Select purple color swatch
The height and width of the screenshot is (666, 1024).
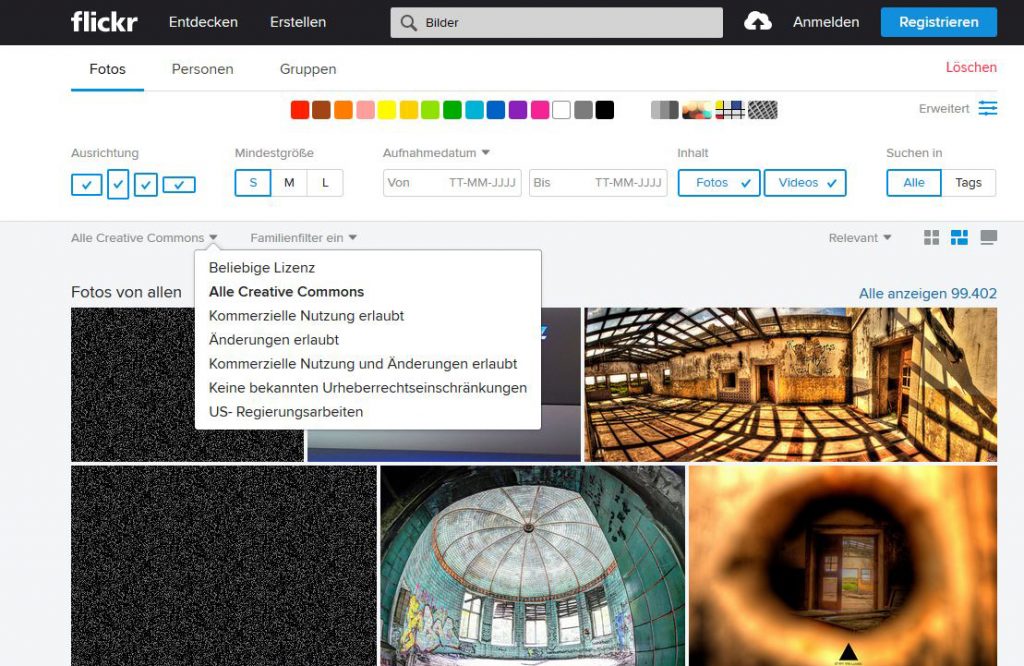[518, 110]
